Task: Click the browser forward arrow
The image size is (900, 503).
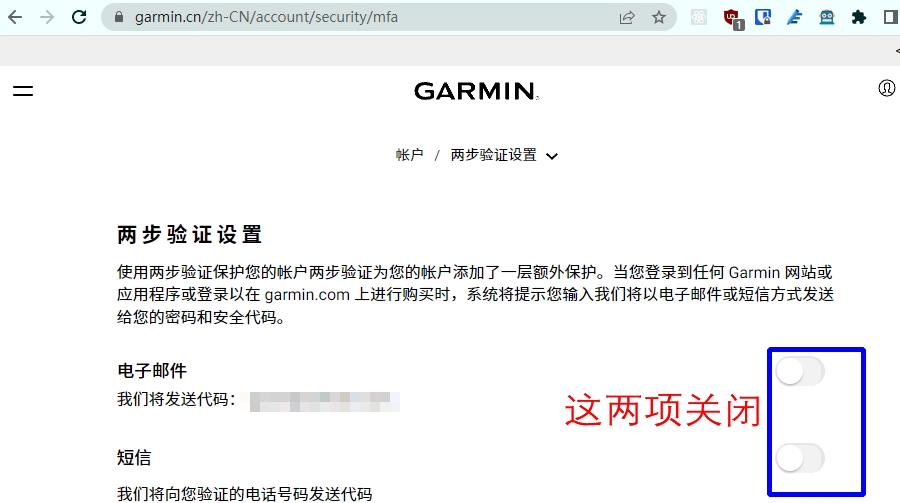Action: tap(47, 17)
